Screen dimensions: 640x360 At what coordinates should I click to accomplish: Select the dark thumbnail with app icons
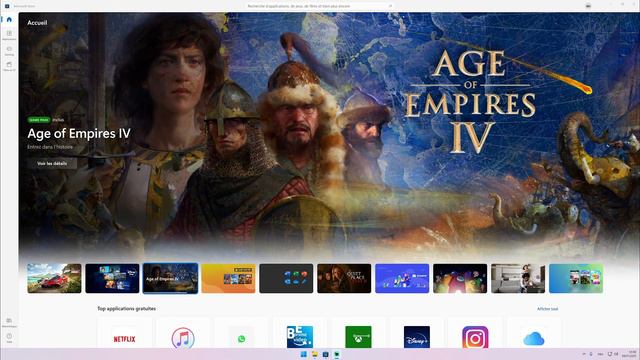pos(286,278)
